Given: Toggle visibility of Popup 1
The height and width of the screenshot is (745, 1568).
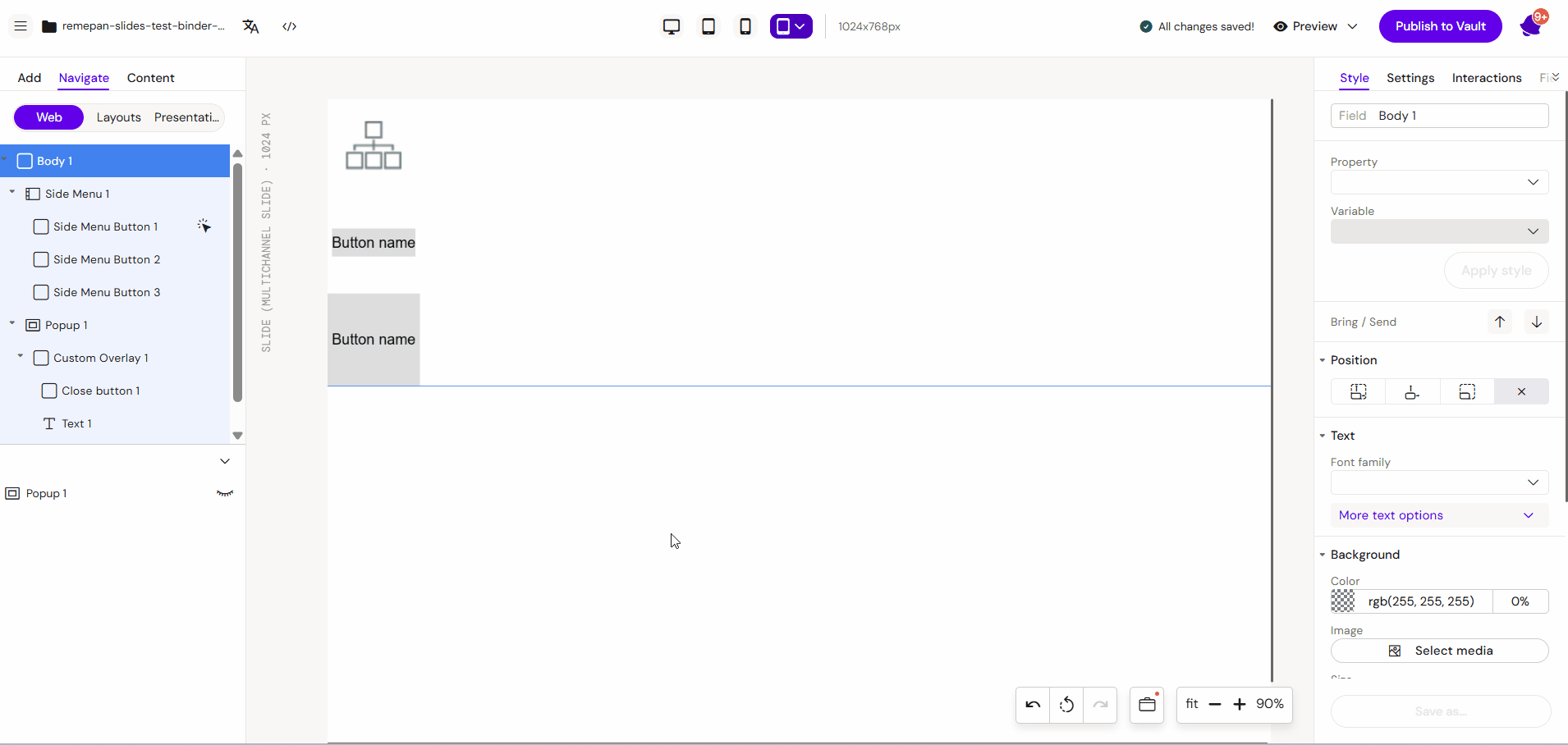Looking at the screenshot, I should pyautogui.click(x=225, y=493).
